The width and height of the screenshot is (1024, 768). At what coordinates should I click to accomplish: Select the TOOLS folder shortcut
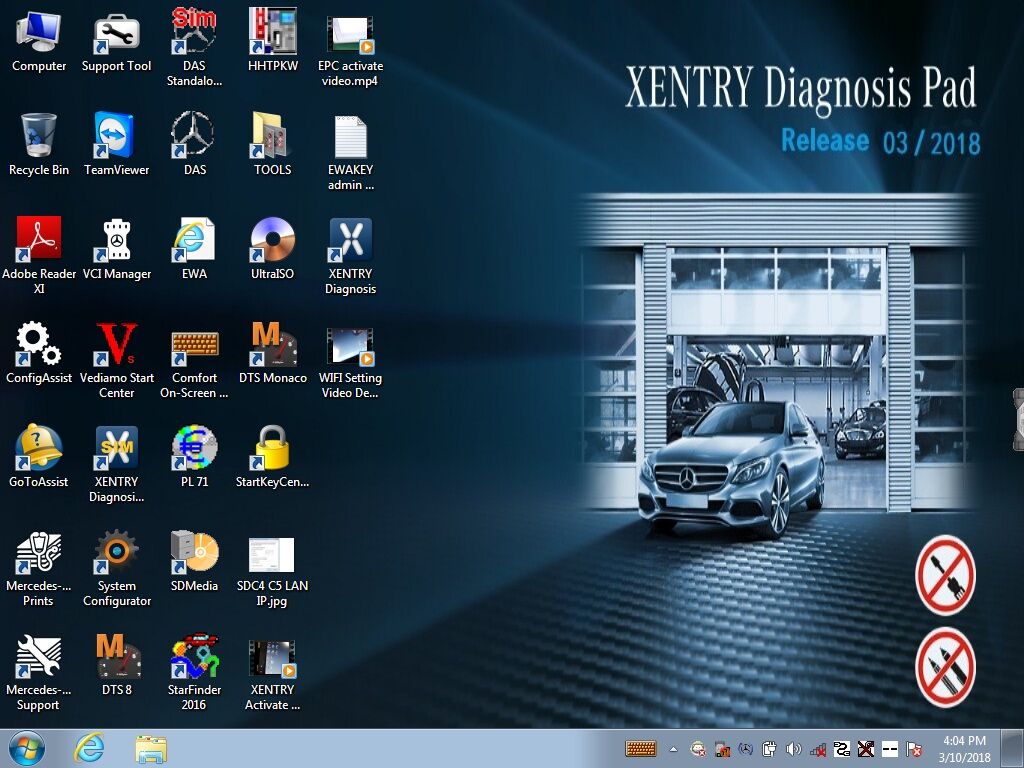272,144
